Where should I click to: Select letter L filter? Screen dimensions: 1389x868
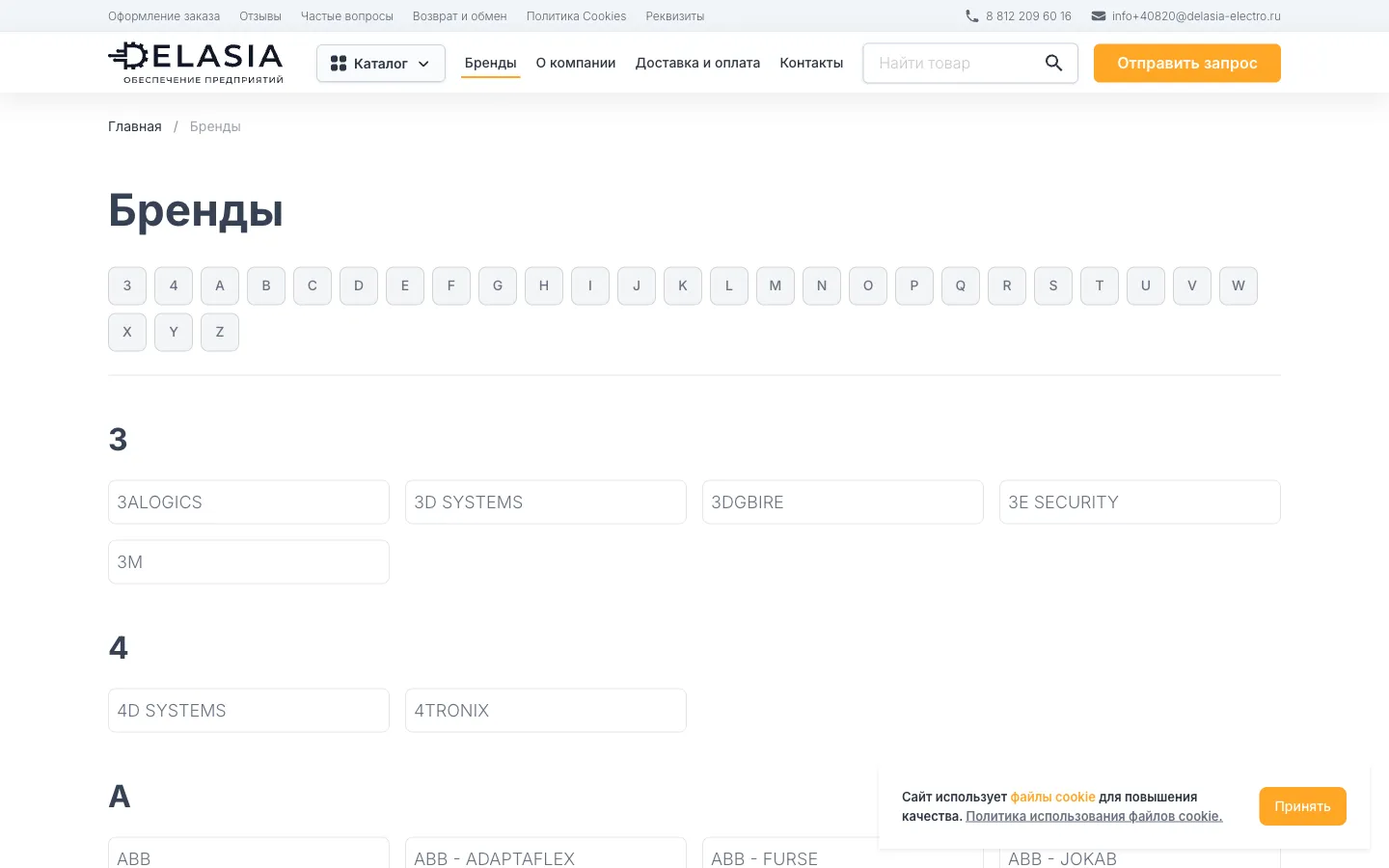click(729, 285)
